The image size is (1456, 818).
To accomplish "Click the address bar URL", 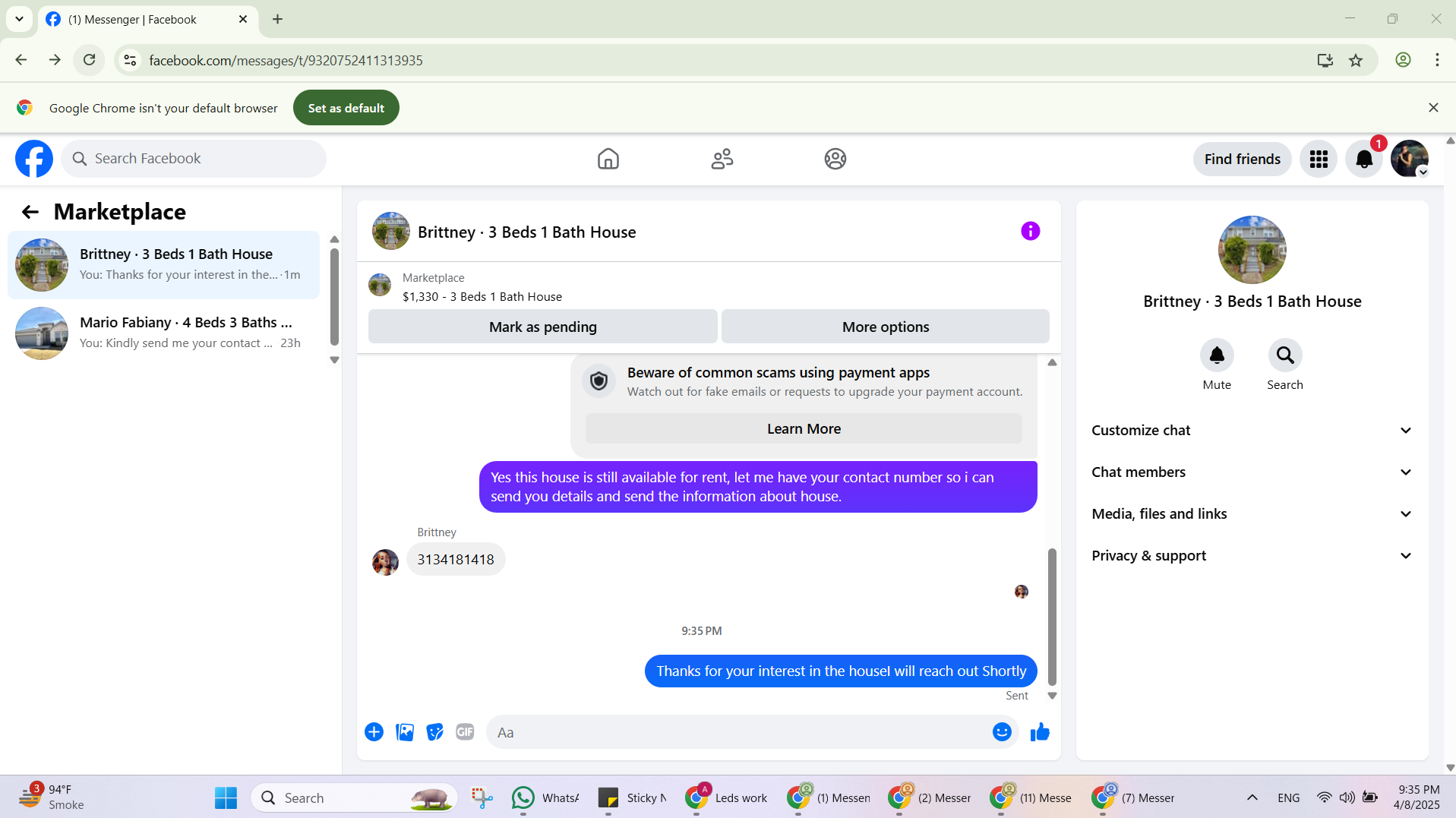I will (286, 60).
